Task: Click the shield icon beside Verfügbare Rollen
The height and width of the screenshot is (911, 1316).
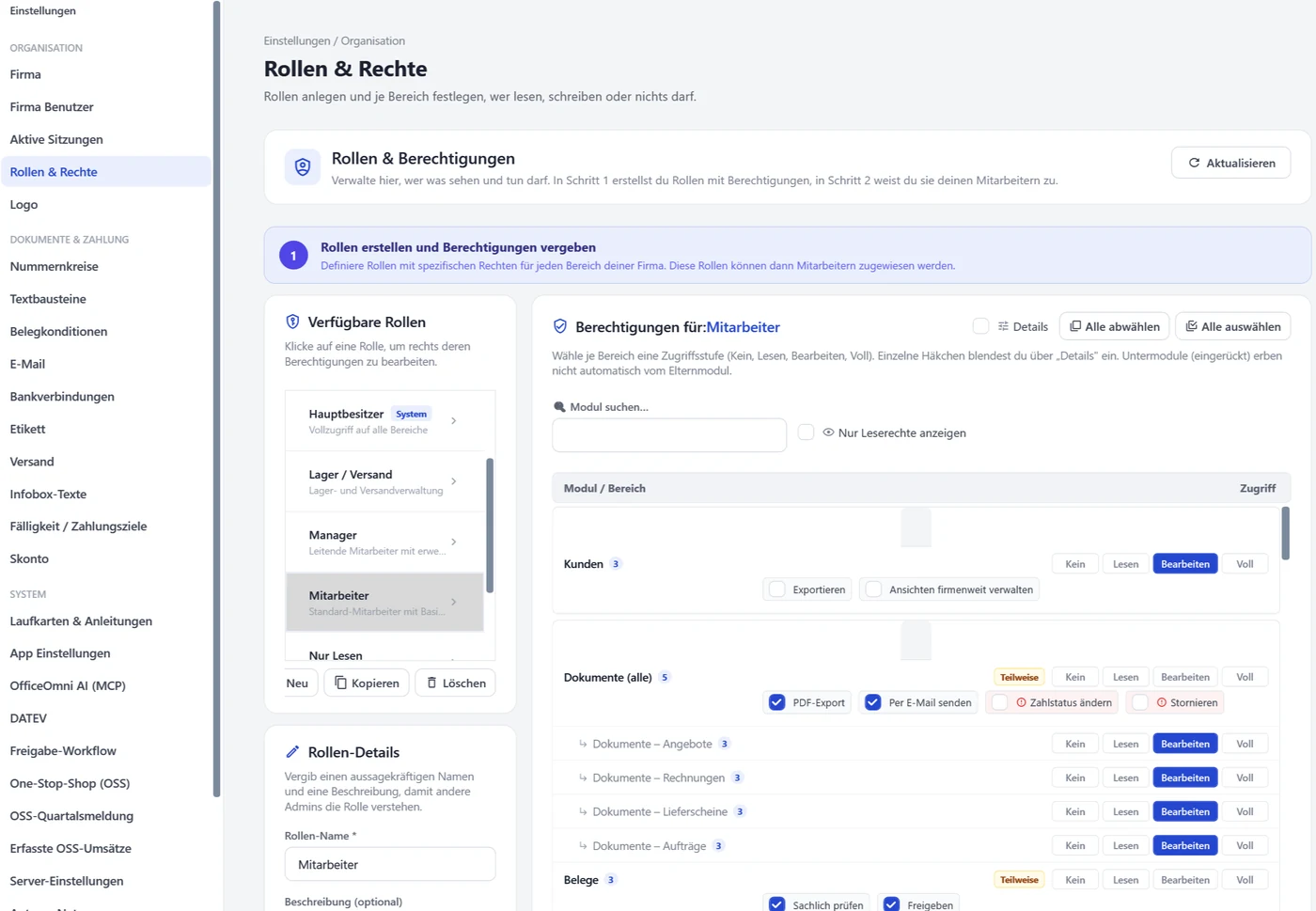Action: click(x=292, y=322)
